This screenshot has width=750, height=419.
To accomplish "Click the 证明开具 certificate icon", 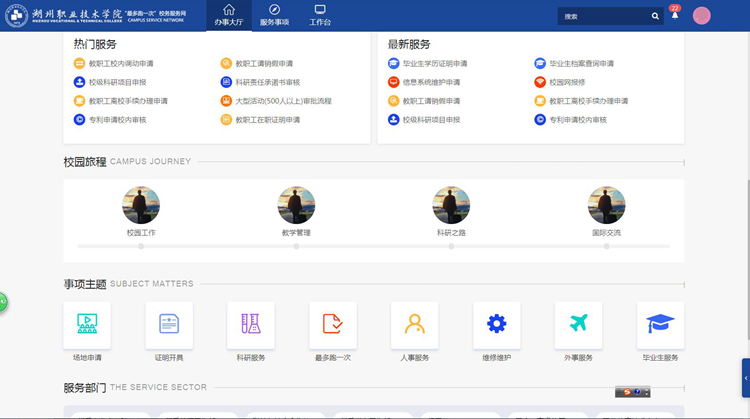I will [x=169, y=325].
